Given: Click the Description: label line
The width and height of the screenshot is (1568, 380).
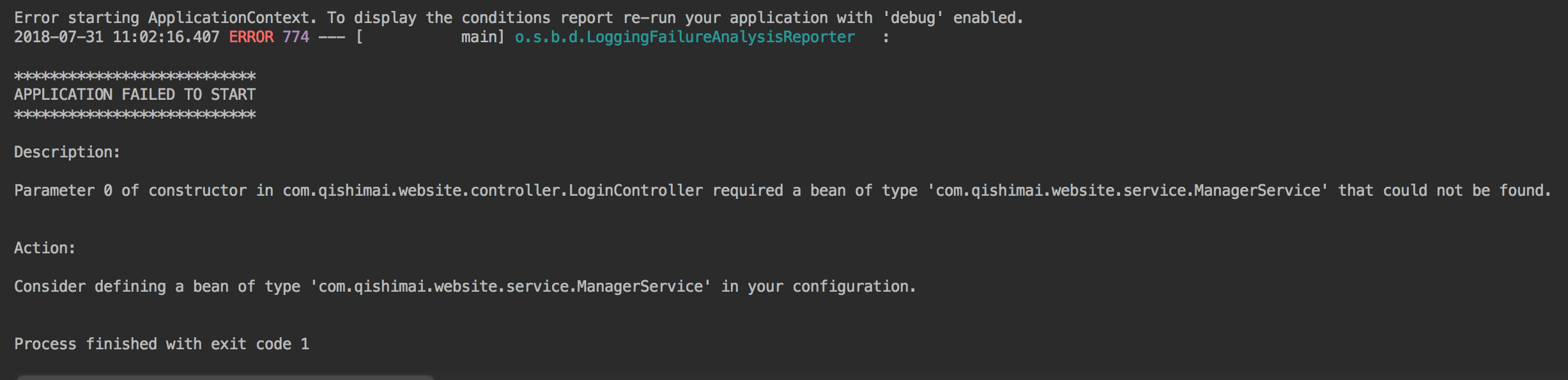Looking at the screenshot, I should (67, 152).
